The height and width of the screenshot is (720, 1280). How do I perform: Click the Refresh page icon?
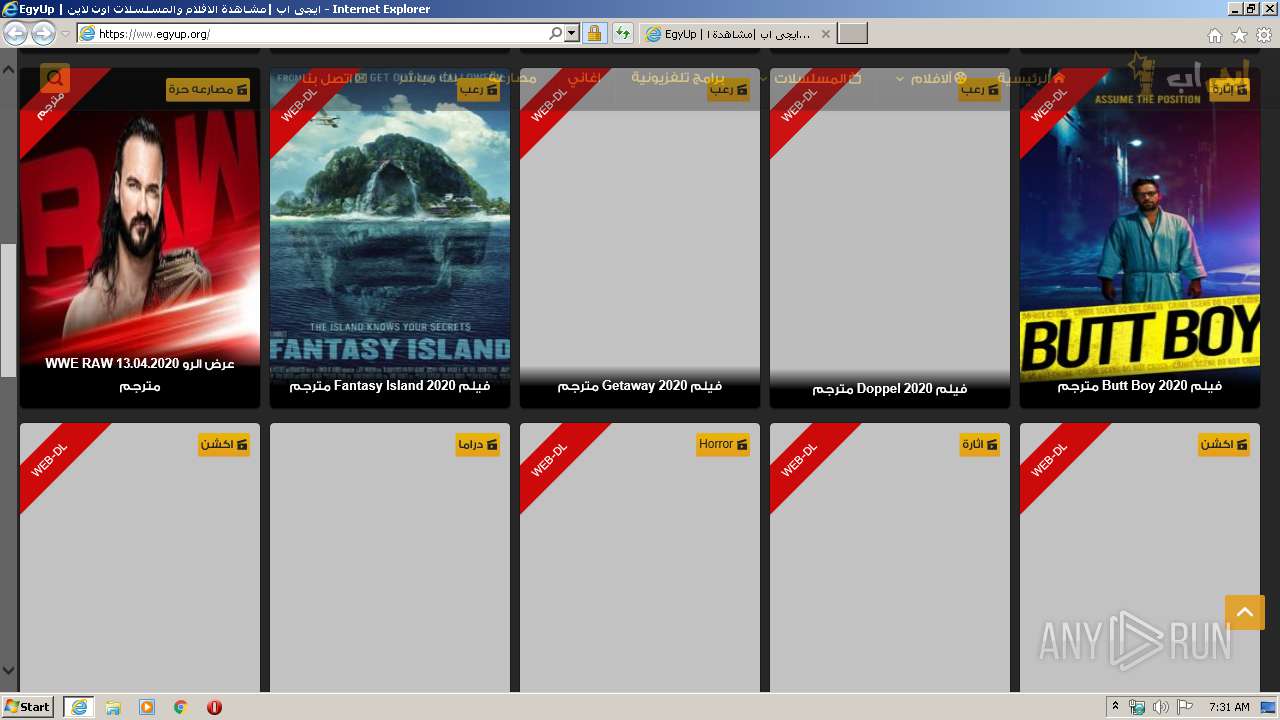pyautogui.click(x=623, y=33)
